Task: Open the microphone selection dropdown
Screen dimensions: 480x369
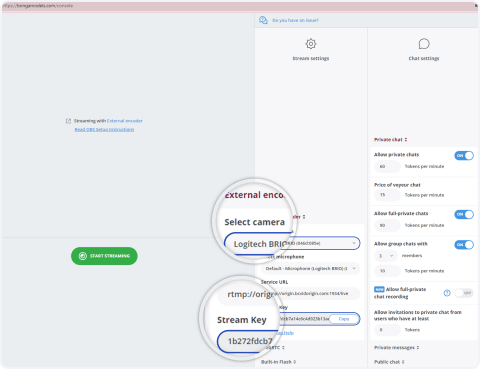Action: tap(310, 268)
